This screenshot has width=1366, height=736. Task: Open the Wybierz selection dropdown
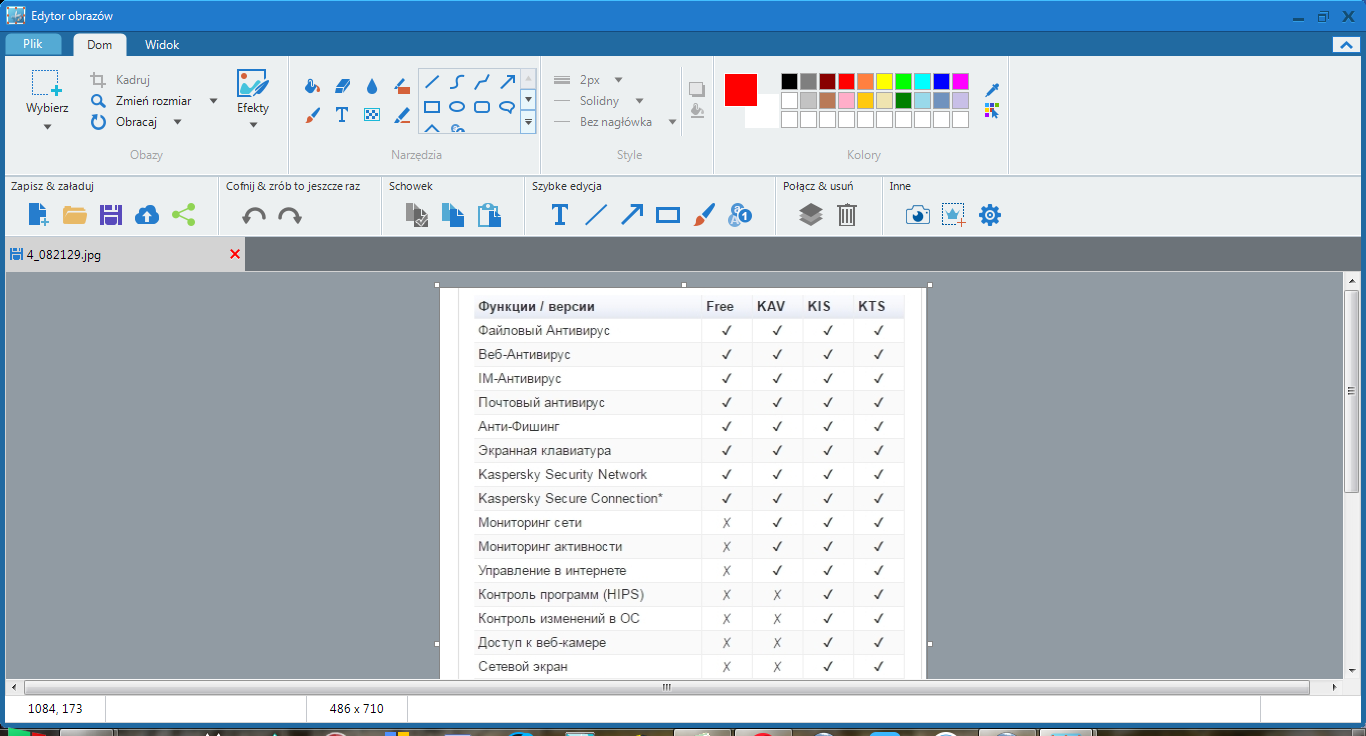[x=47, y=126]
